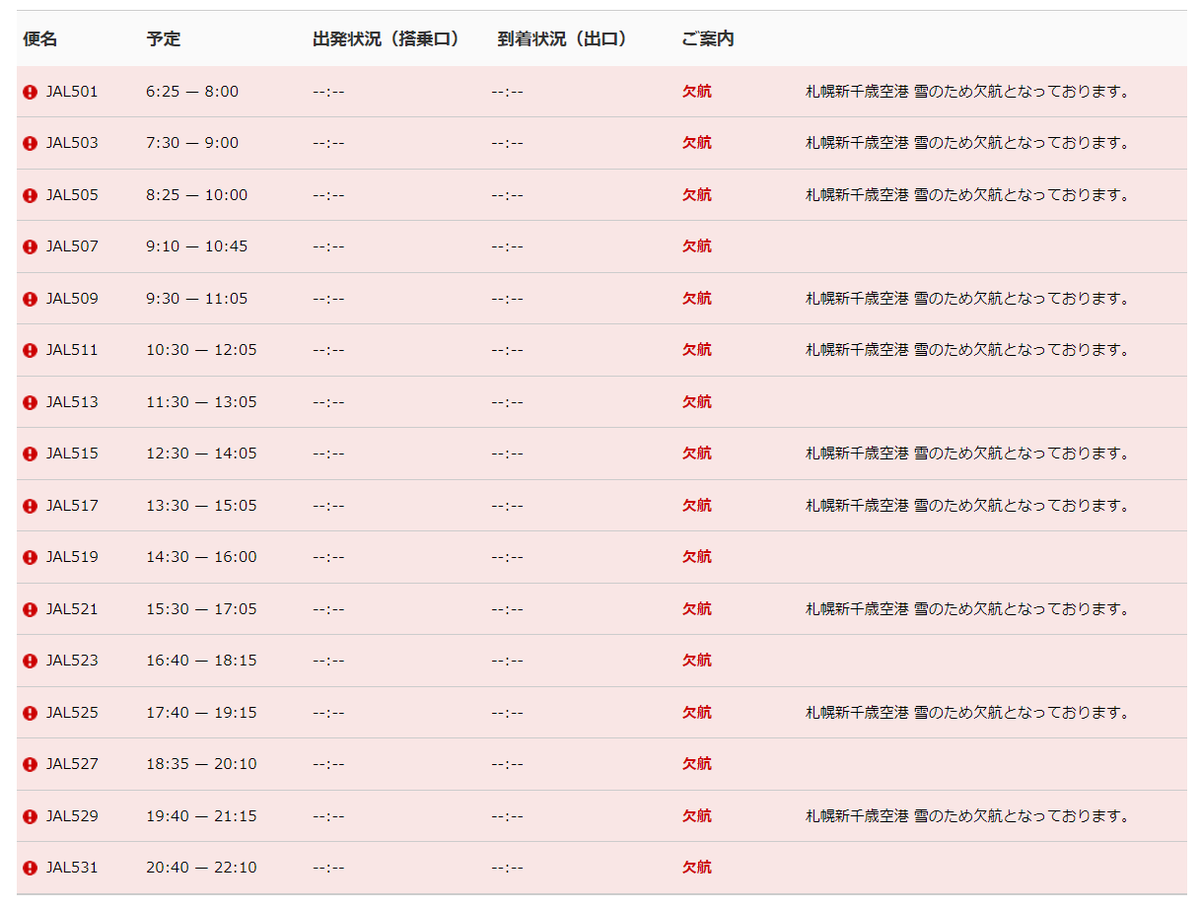
Task: Click the 欠航 status for JAL531
Action: [x=697, y=867]
